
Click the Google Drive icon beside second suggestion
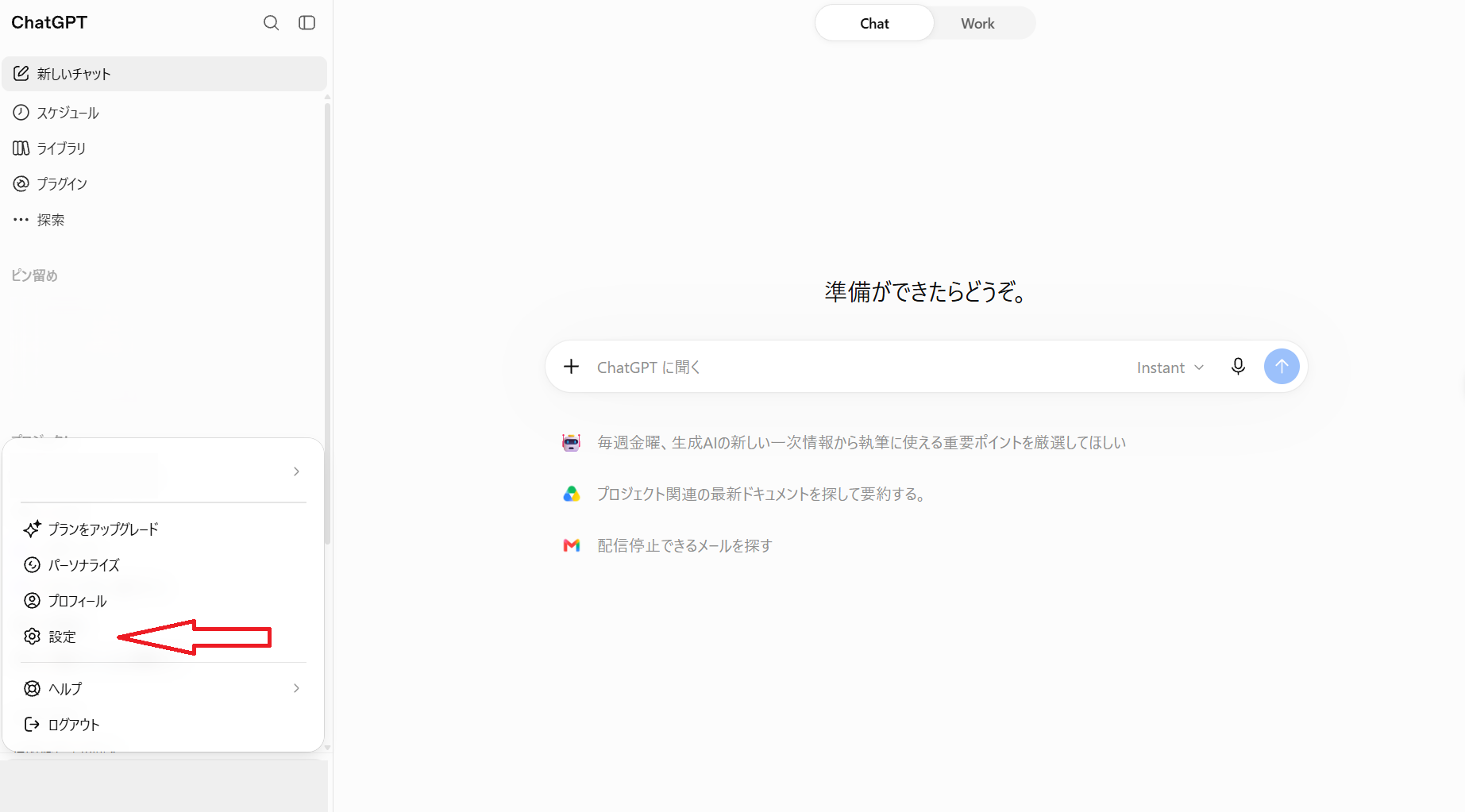point(571,495)
